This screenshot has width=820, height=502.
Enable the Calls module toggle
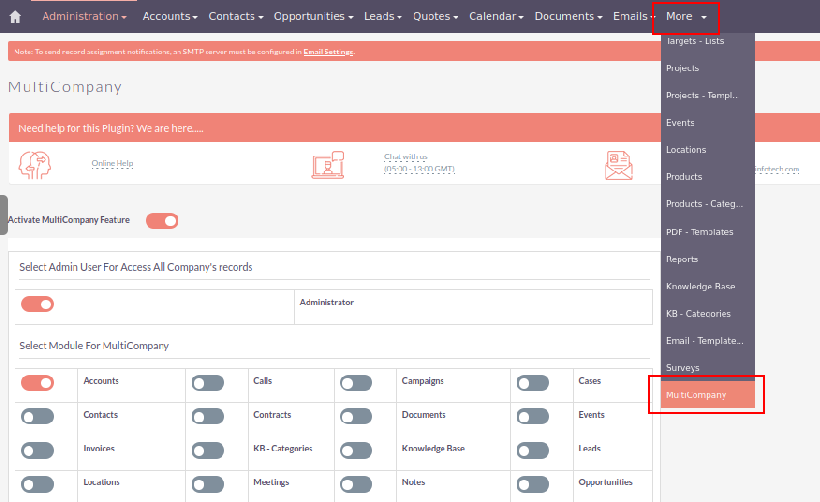pyautogui.click(x=207, y=383)
